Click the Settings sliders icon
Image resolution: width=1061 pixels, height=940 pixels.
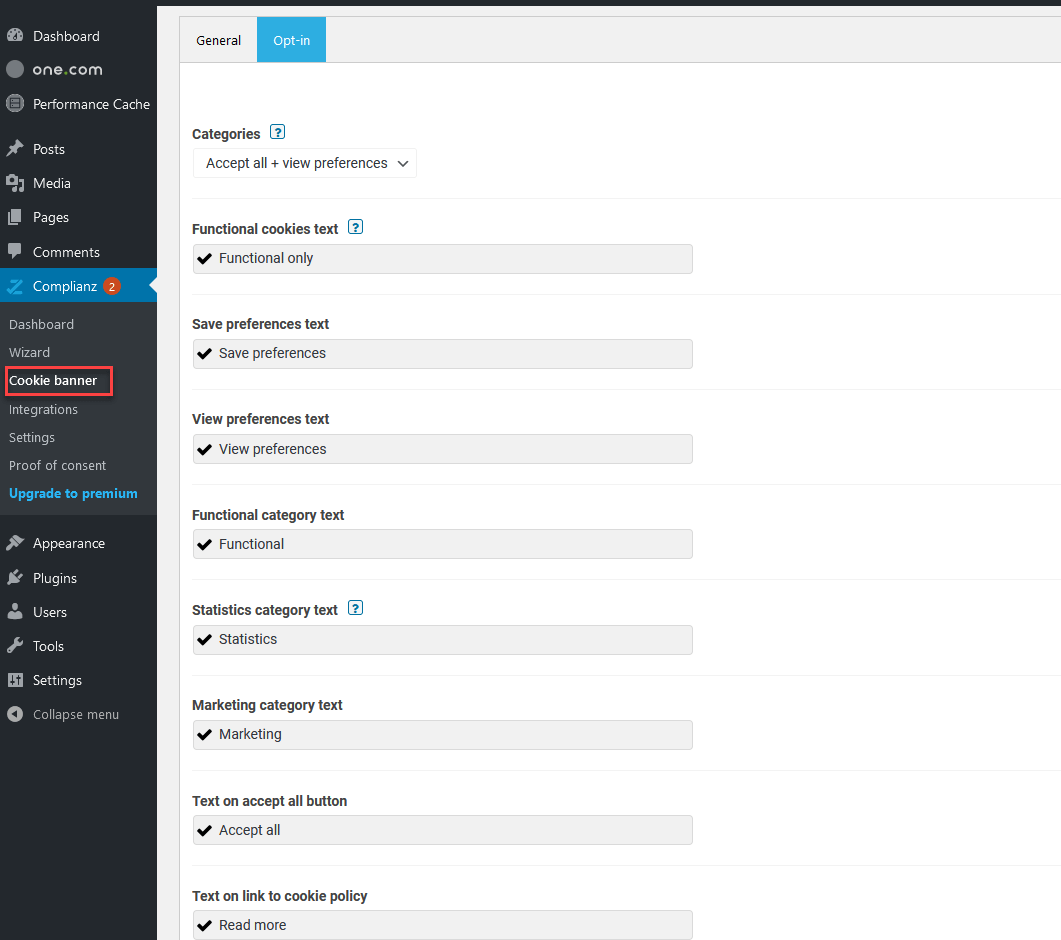pos(15,680)
